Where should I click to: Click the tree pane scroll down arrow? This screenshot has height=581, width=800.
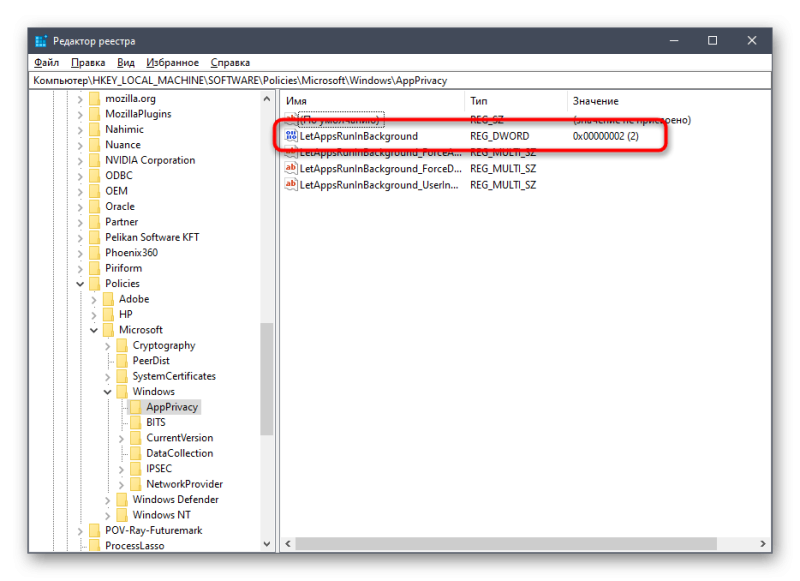click(x=267, y=544)
